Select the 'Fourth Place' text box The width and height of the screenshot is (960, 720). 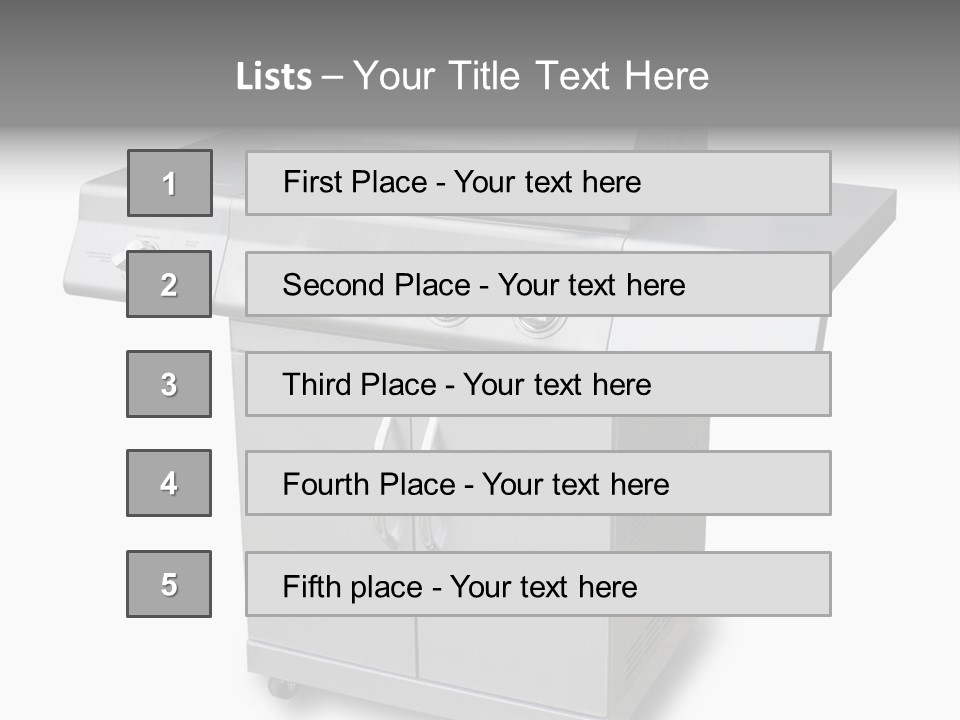tap(538, 484)
